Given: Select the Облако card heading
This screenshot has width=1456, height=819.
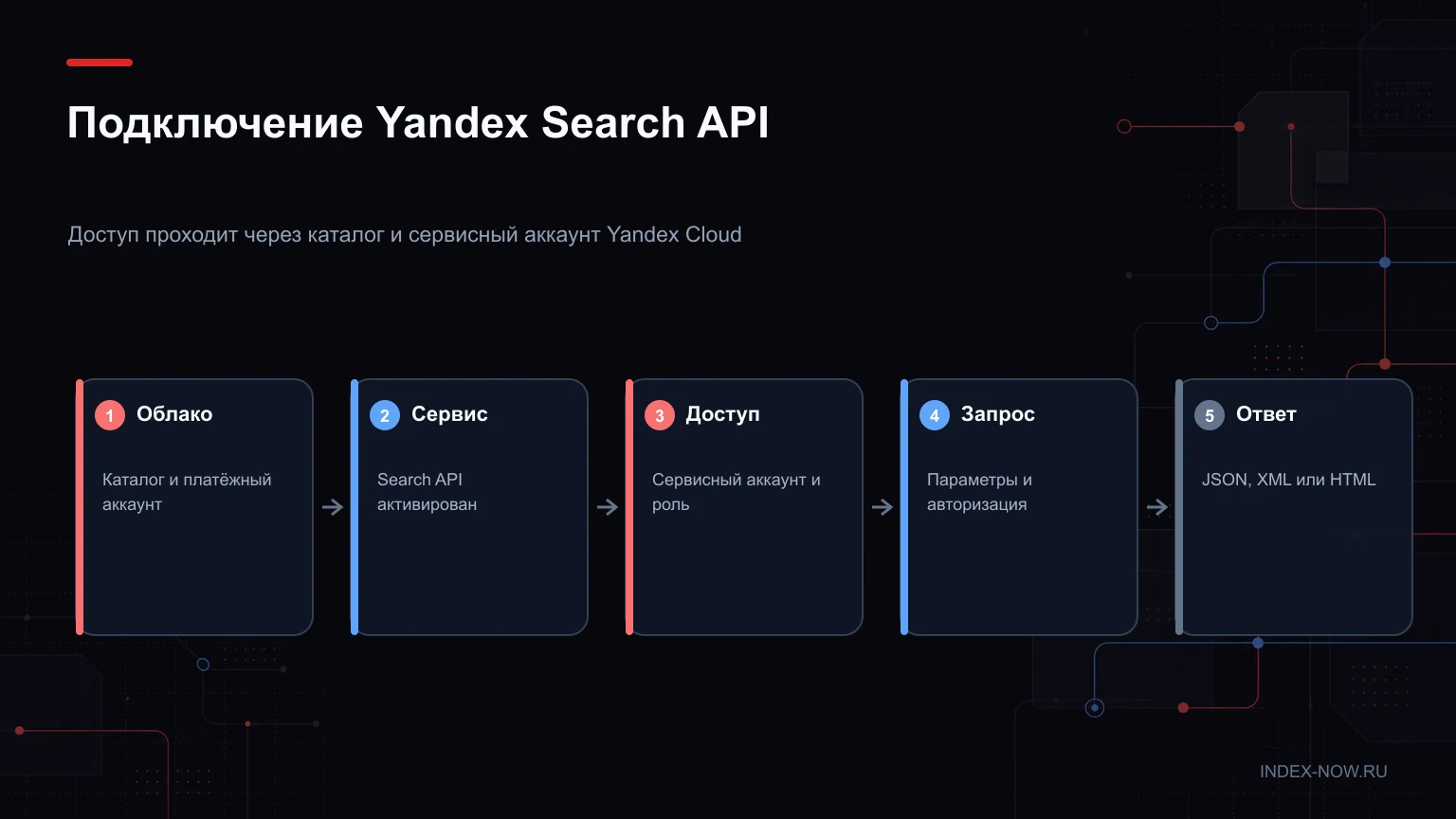Looking at the screenshot, I should point(174,414).
